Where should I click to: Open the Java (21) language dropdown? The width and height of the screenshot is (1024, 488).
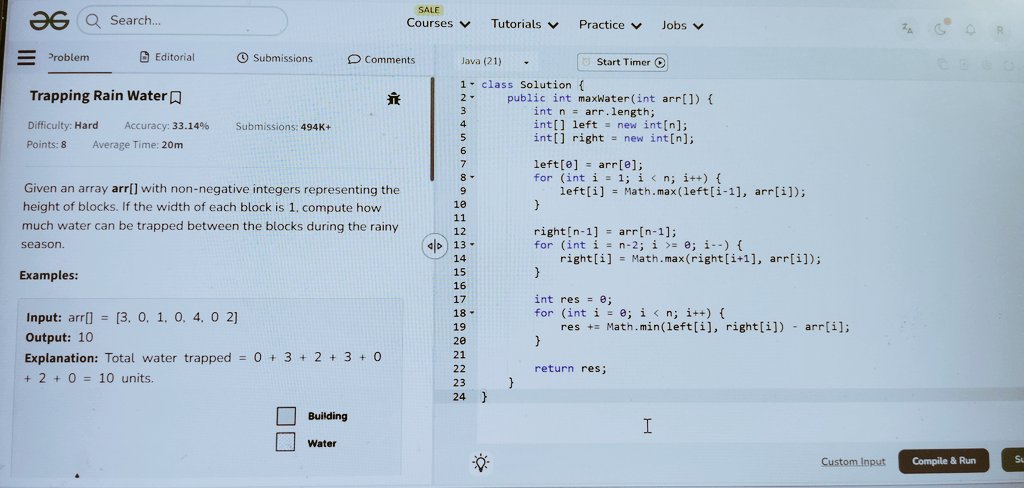click(x=495, y=61)
